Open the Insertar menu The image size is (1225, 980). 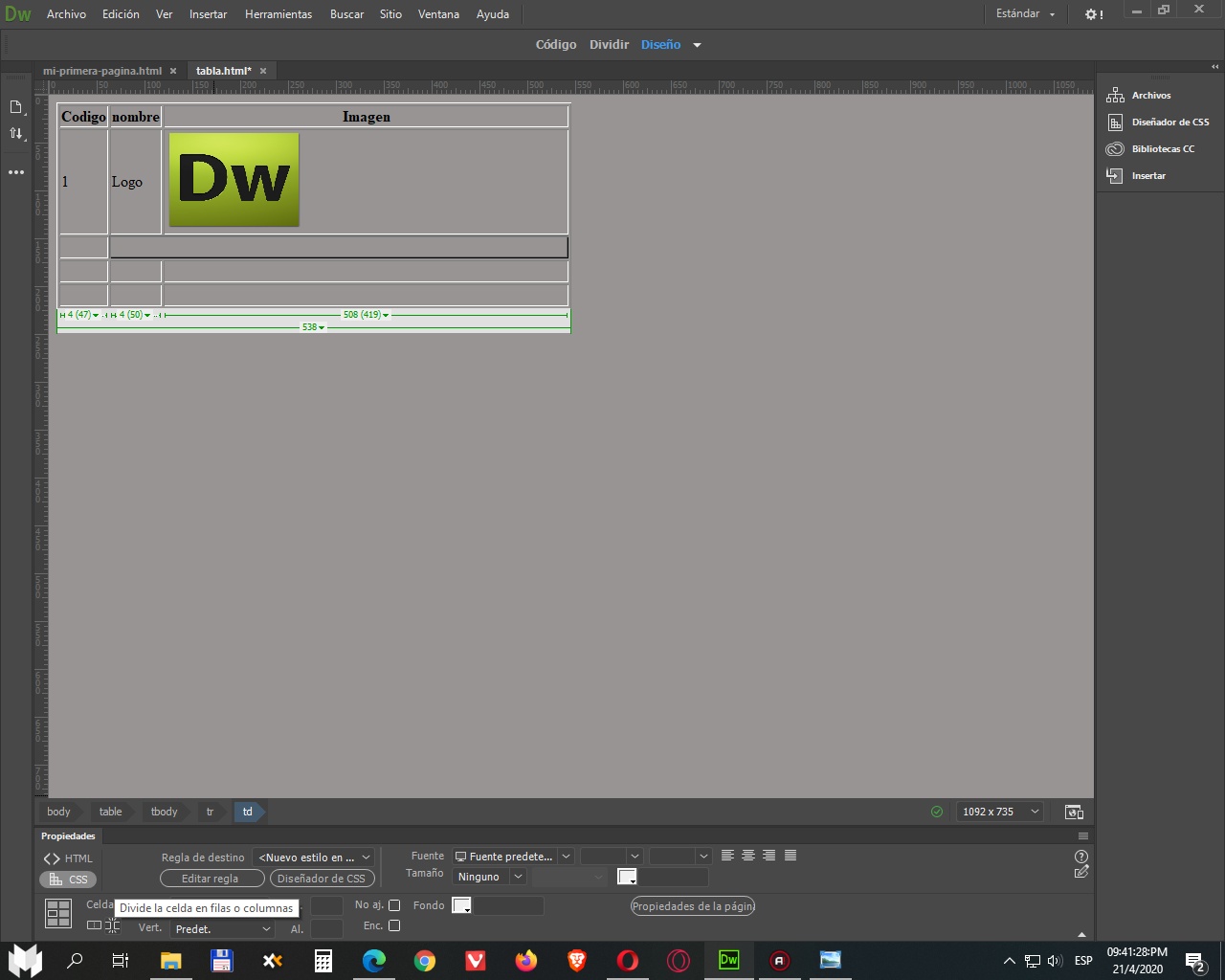[x=208, y=14]
